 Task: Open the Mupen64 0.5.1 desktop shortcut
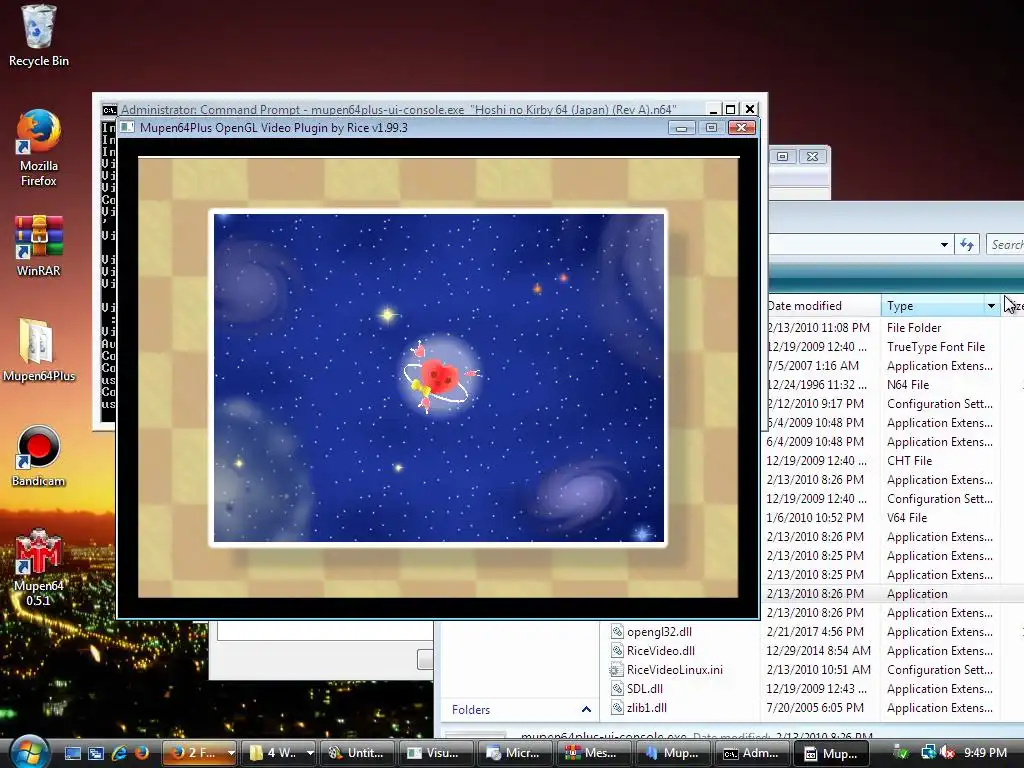point(39,568)
